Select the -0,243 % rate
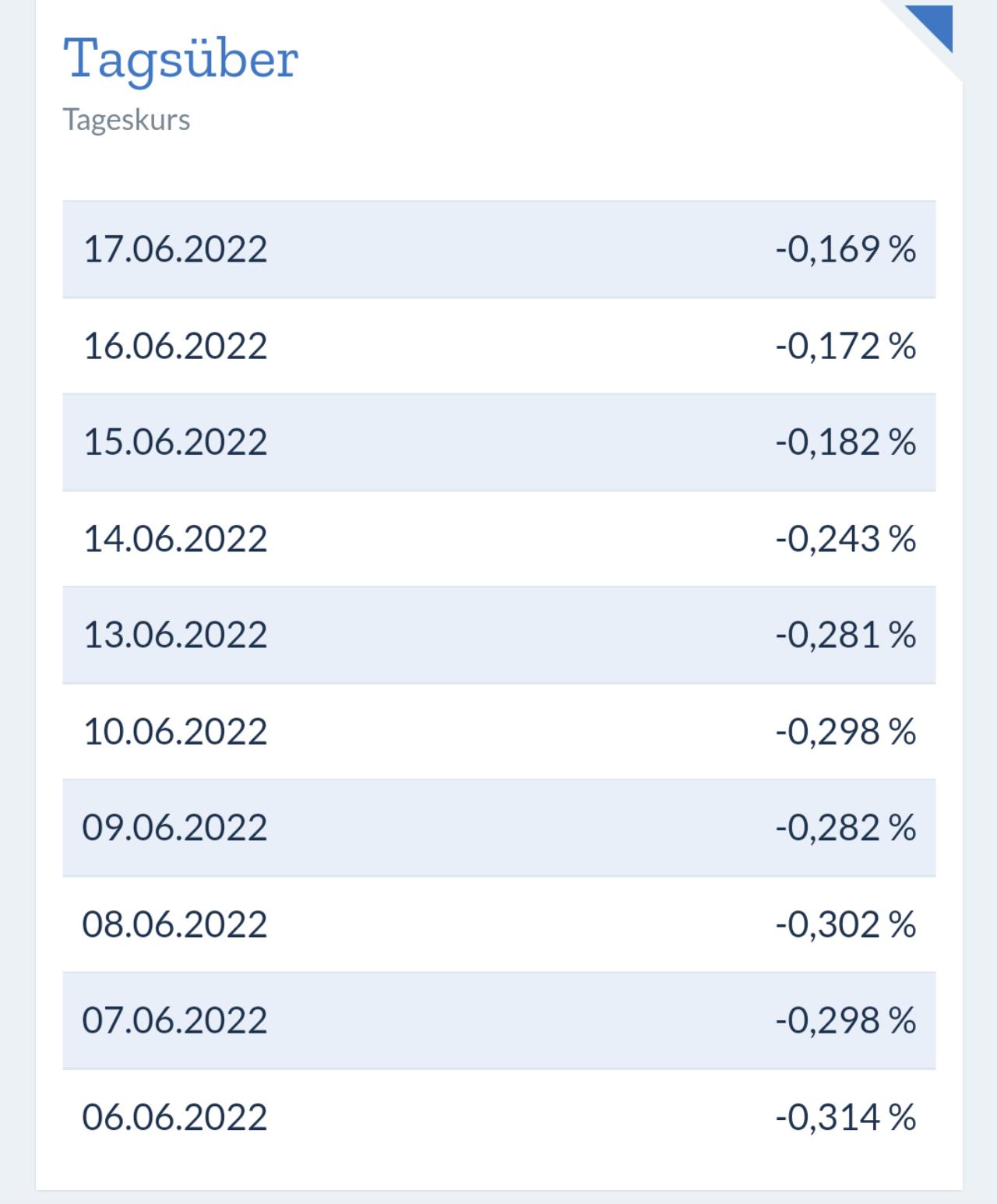 (846, 539)
